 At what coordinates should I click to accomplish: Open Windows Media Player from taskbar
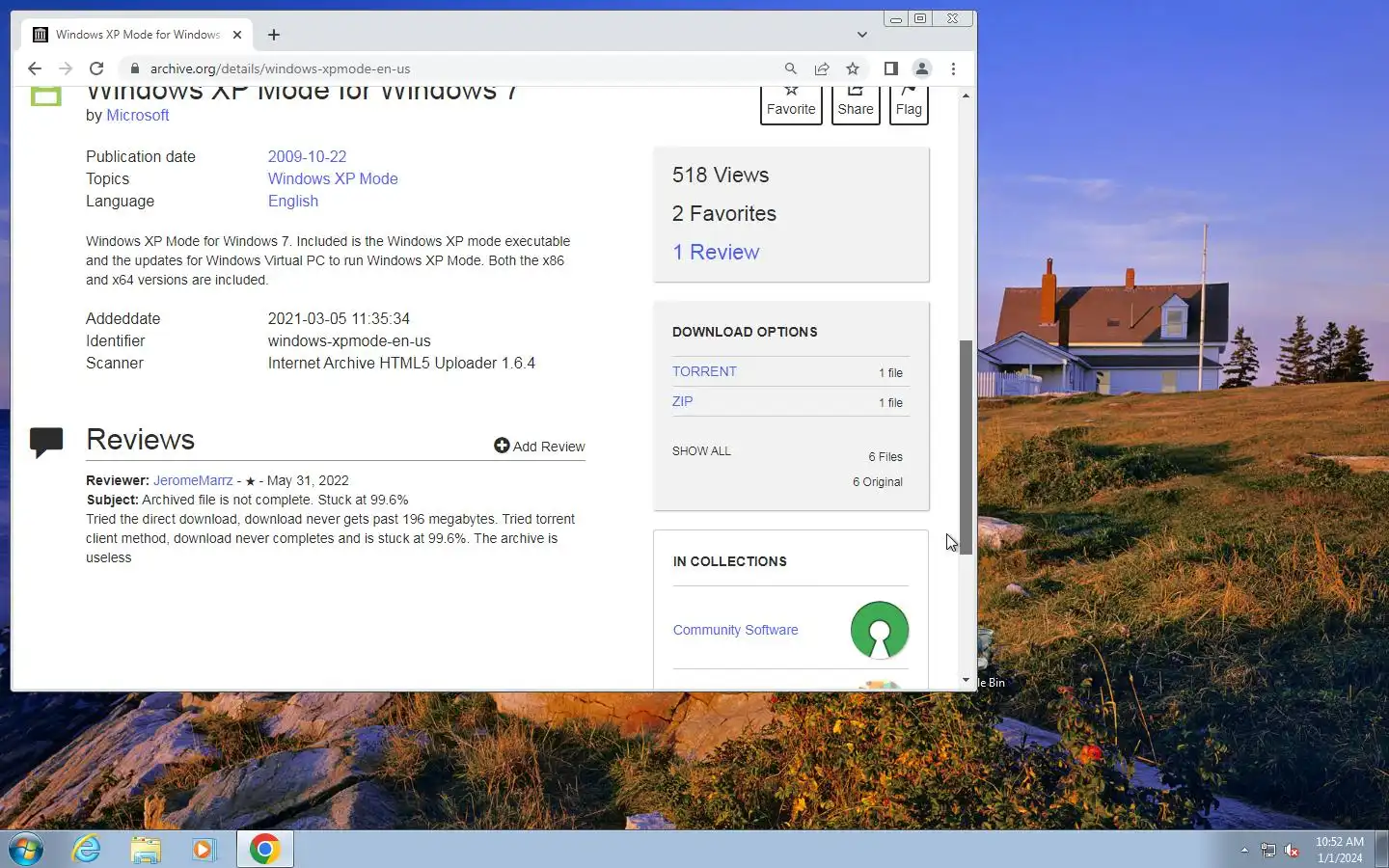[204, 849]
